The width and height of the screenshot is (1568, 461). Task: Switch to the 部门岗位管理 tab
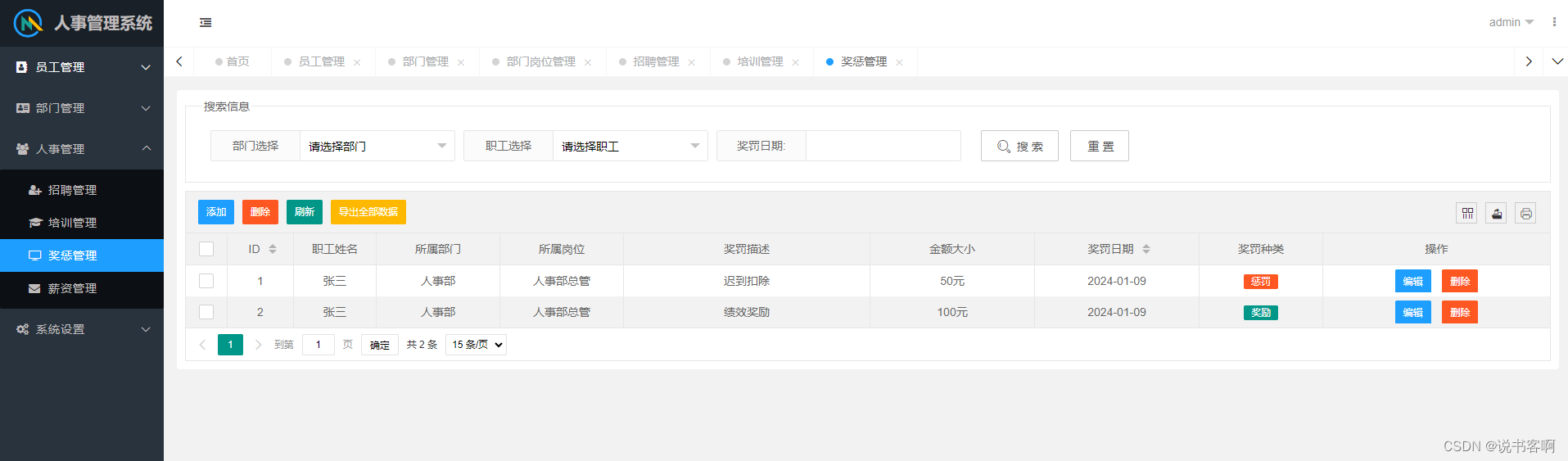(x=540, y=61)
